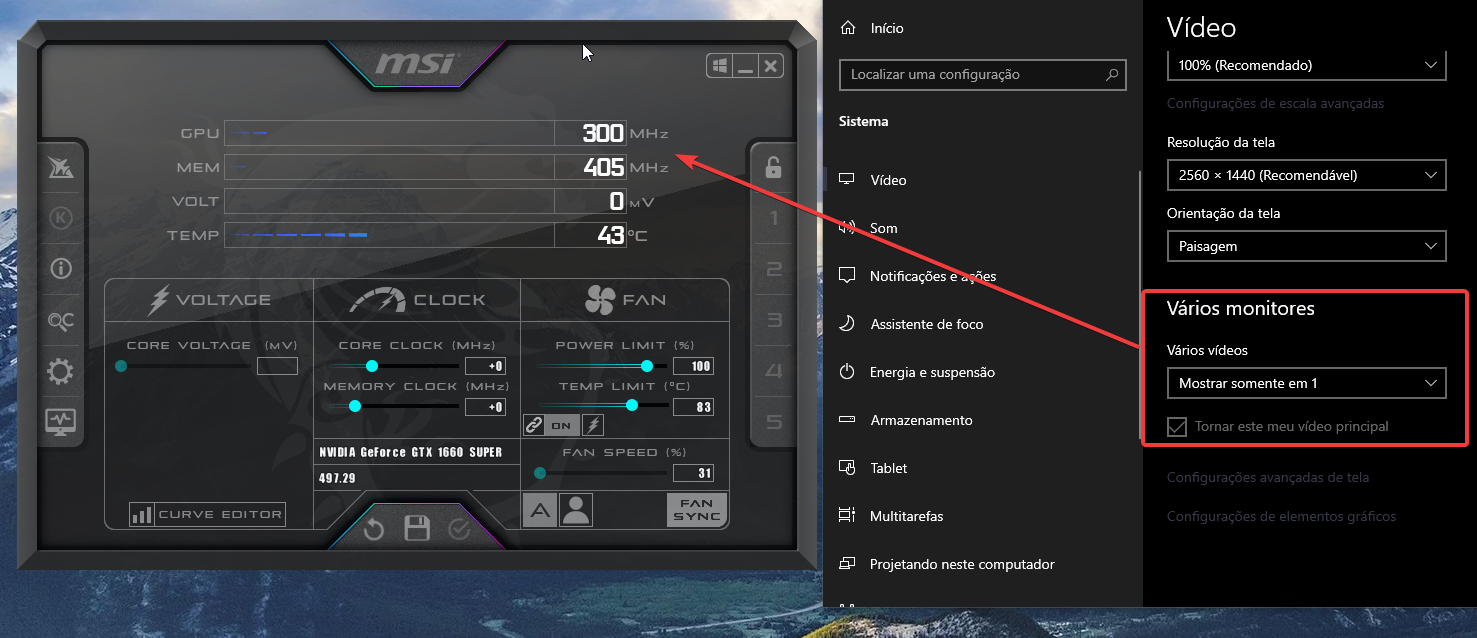Viewport: 1477px width, 638px height.
Task: Click the Fan Speed 31 value field
Action: tap(693, 473)
